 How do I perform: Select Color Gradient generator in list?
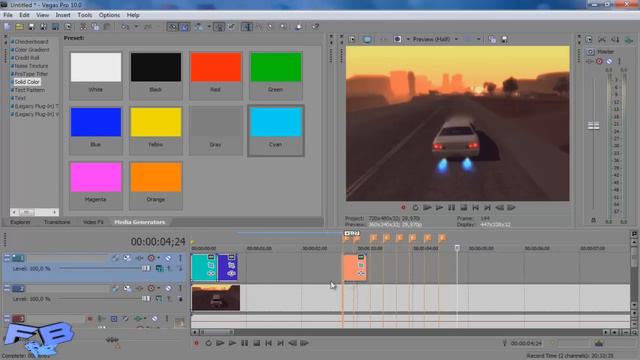tap(32, 50)
